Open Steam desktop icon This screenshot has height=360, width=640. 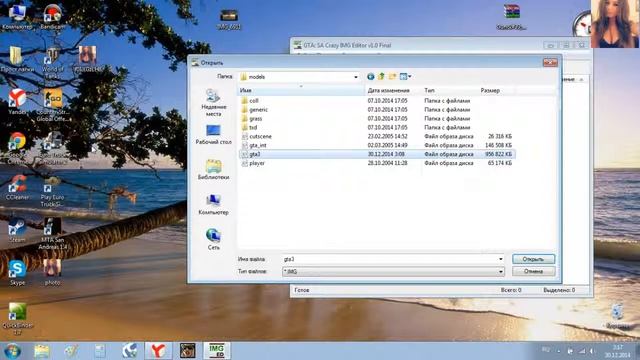pyautogui.click(x=17, y=231)
